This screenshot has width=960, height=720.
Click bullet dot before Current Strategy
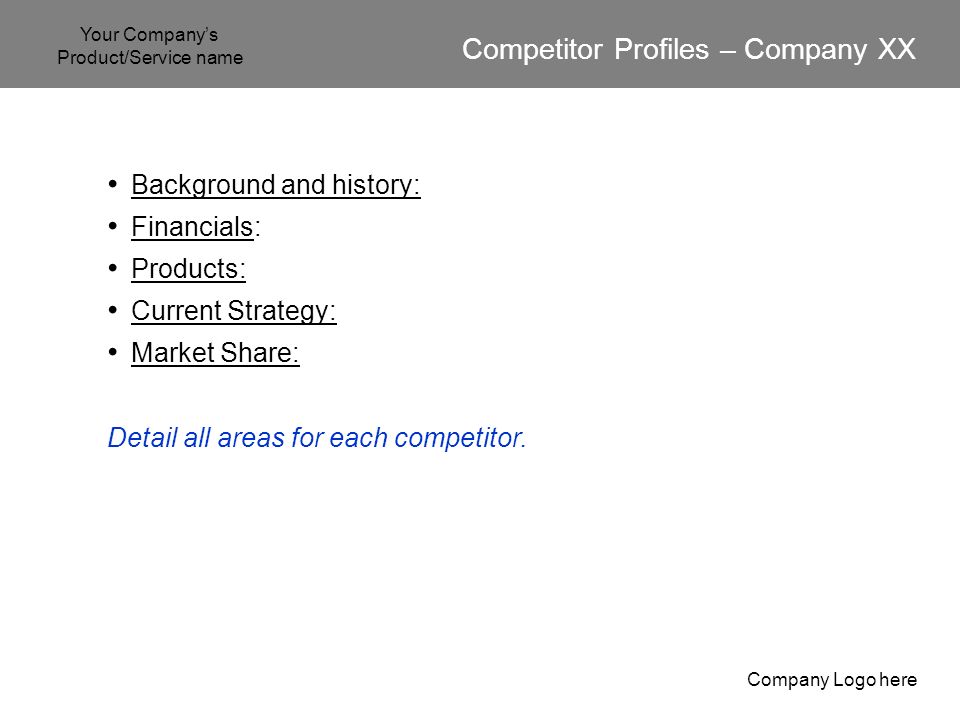113,310
